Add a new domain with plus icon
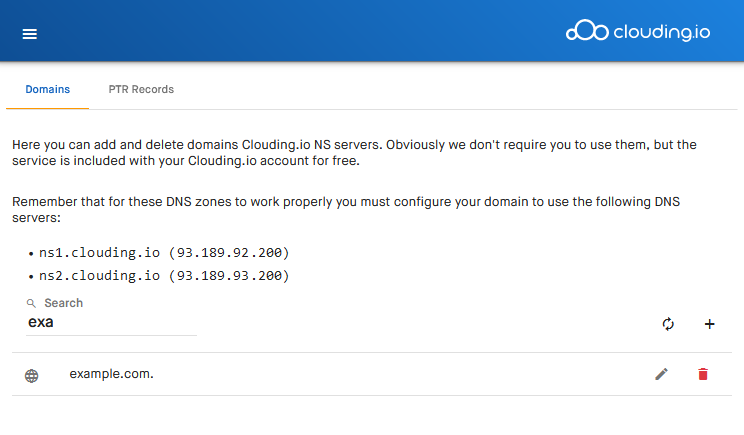The height and width of the screenshot is (435, 744). tap(709, 324)
